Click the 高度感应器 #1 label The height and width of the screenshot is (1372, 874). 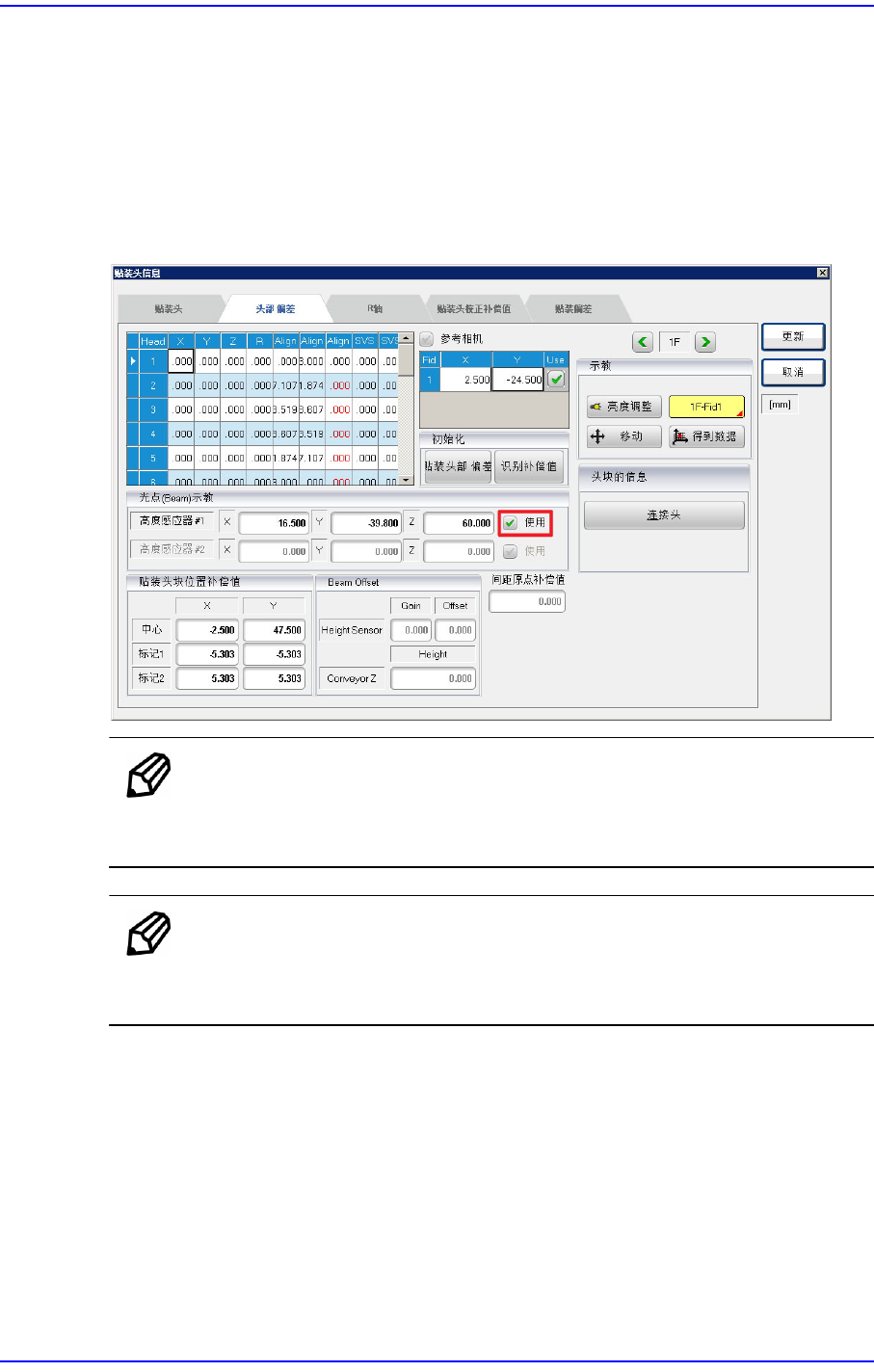[x=172, y=521]
